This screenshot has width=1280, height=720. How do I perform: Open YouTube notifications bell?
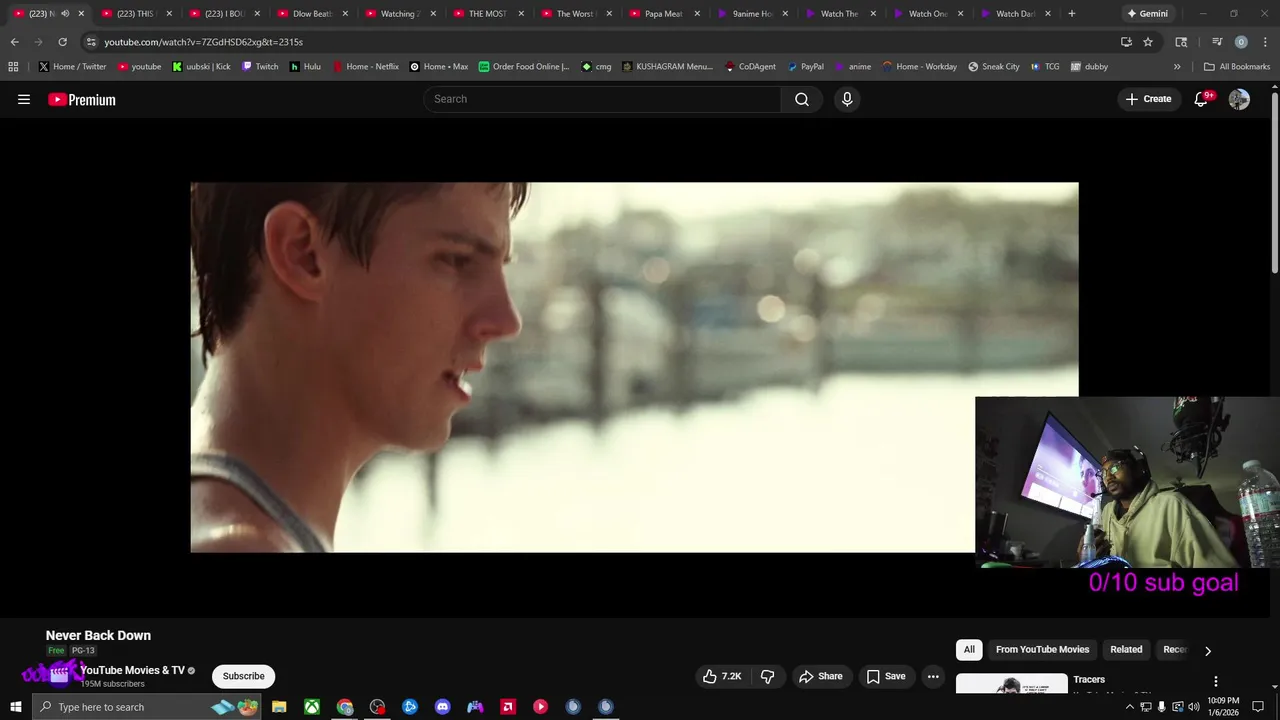[x=1202, y=99]
